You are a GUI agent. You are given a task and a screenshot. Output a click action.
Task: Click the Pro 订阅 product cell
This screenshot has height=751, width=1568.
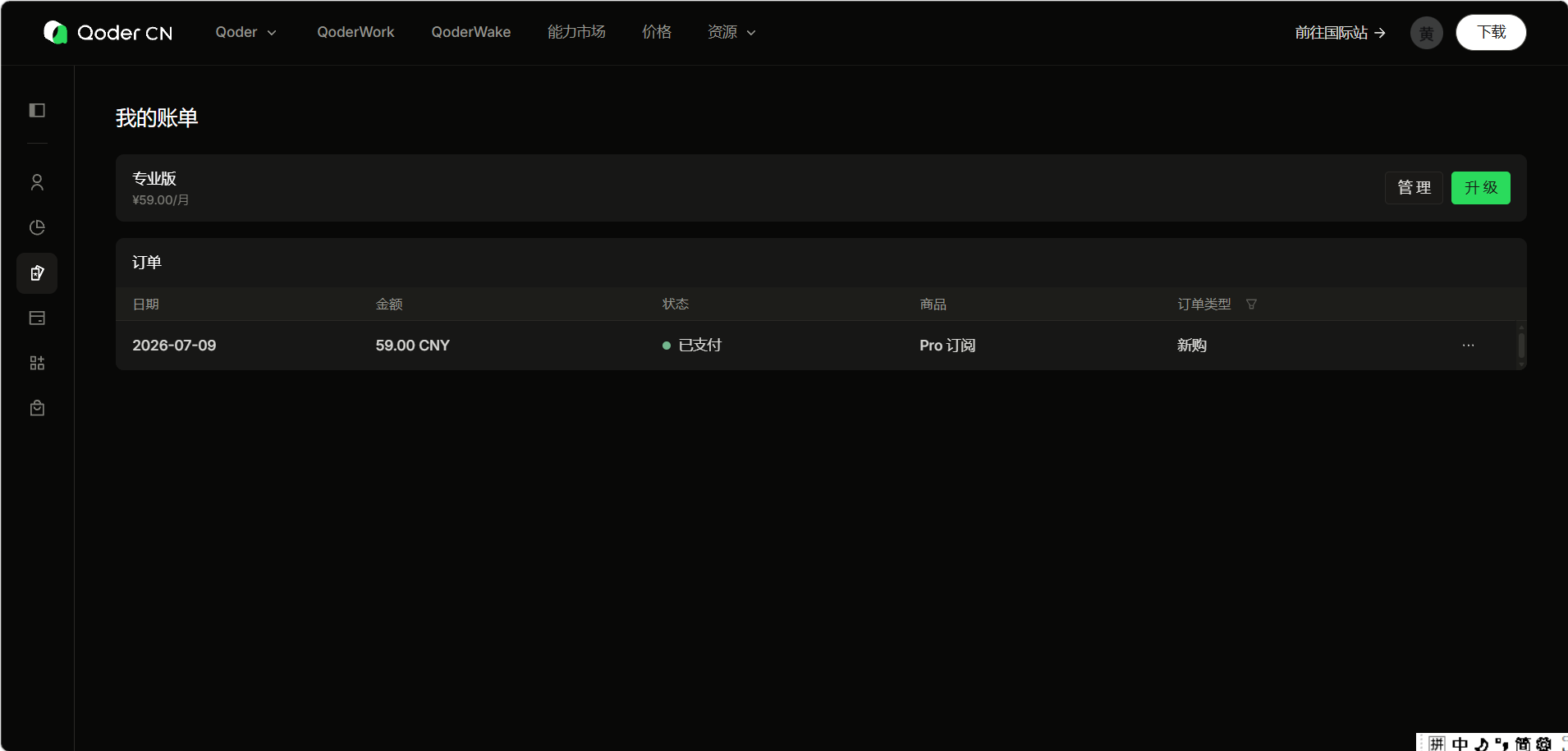947,346
